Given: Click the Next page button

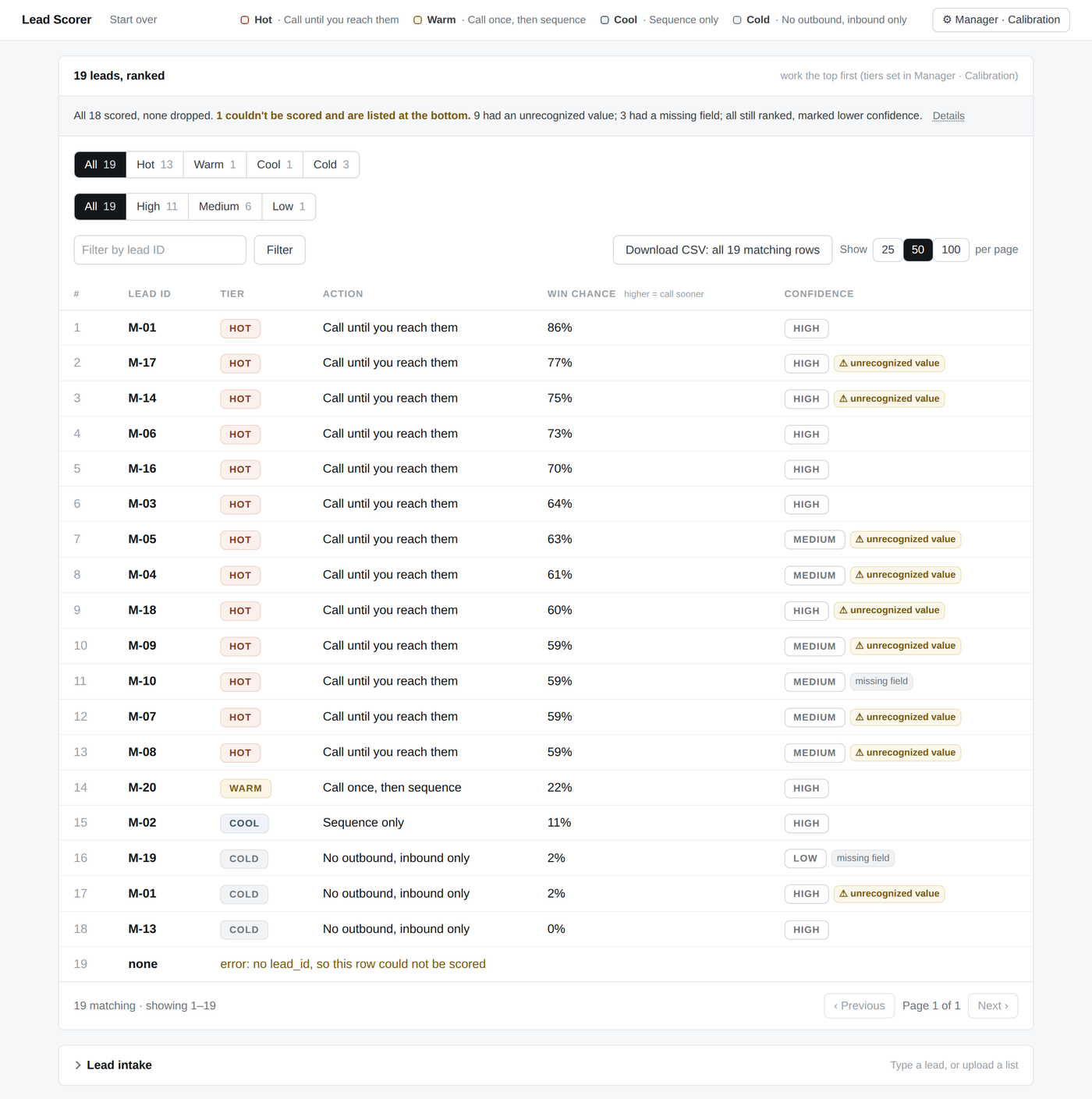Looking at the screenshot, I should coord(992,1005).
